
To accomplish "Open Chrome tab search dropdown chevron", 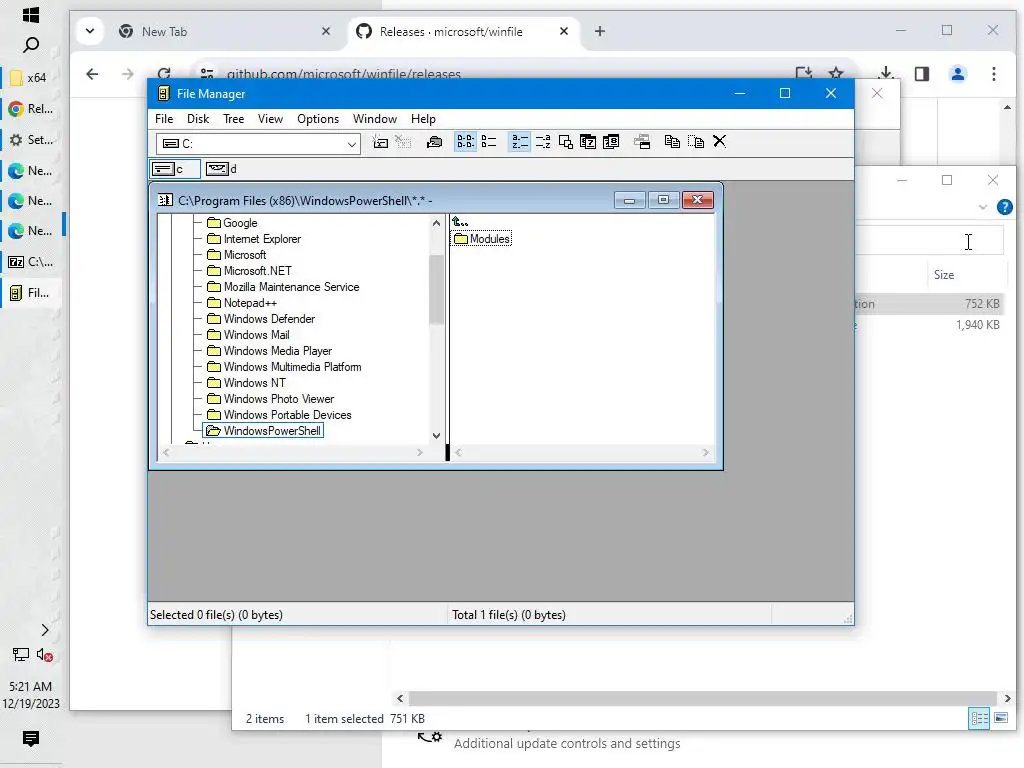I will [90, 31].
